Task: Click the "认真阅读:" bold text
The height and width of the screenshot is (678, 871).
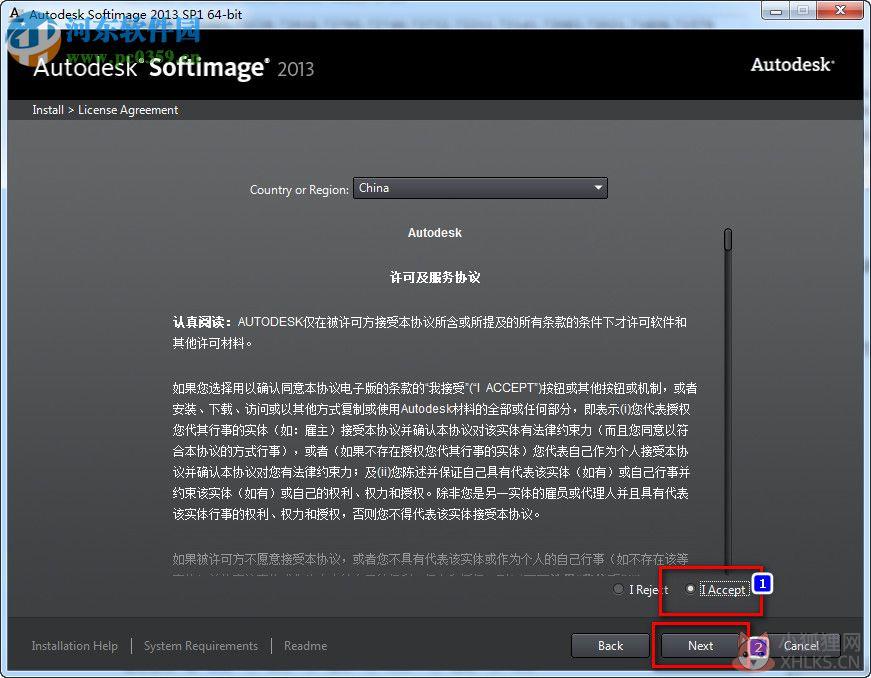Action: click(202, 322)
